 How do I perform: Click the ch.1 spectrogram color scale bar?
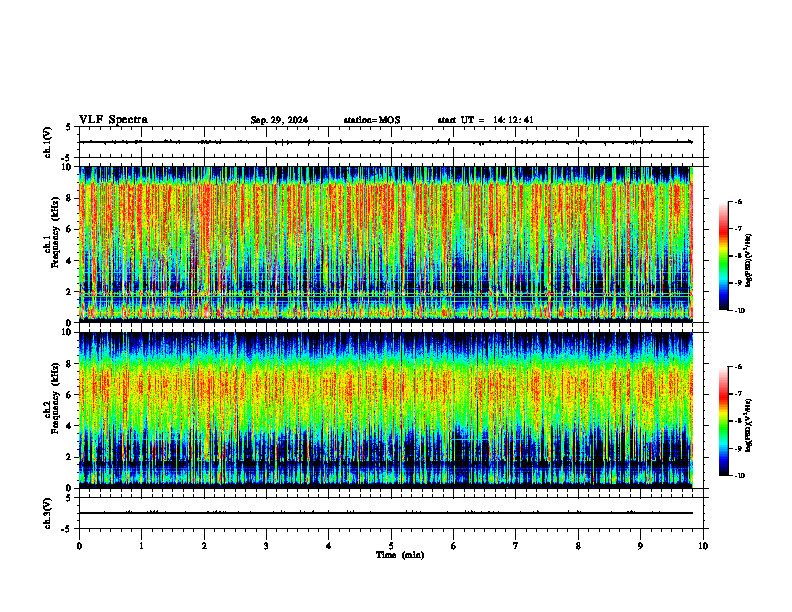point(723,256)
